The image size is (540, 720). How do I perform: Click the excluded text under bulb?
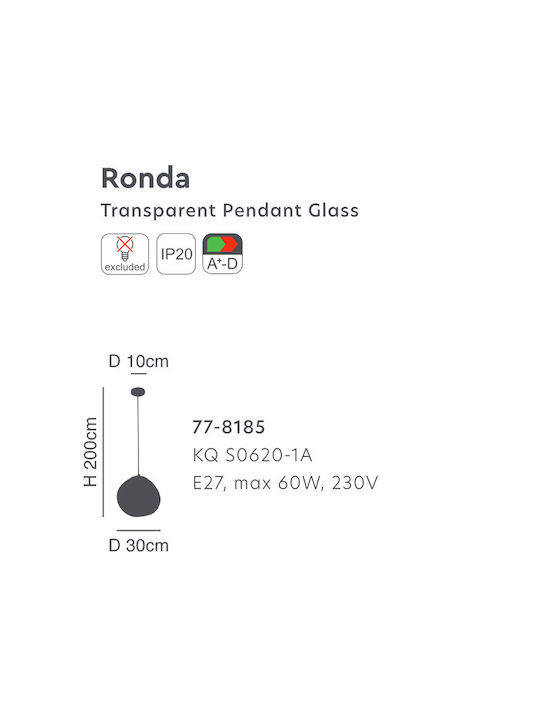(x=125, y=267)
